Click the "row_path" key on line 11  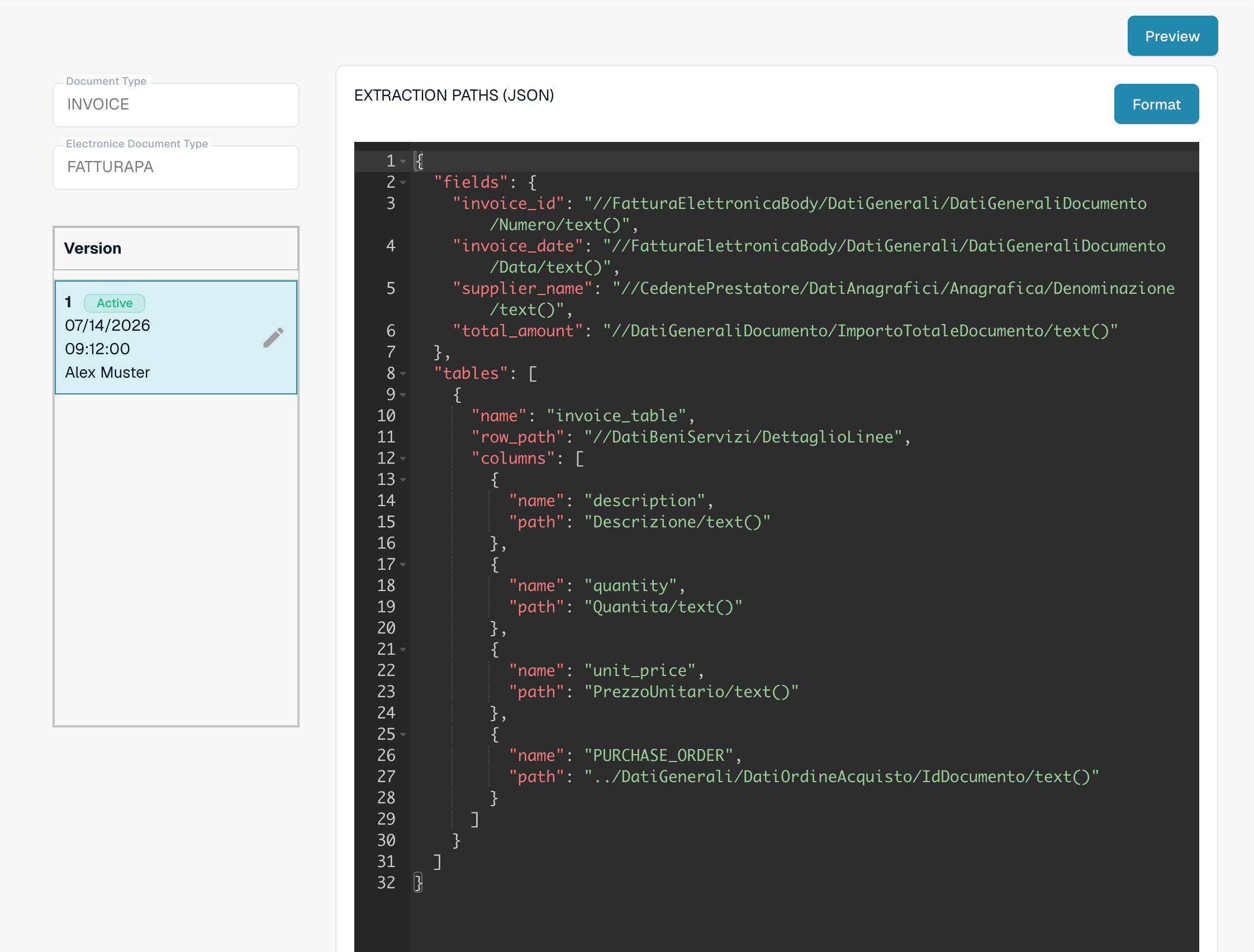[x=517, y=437]
